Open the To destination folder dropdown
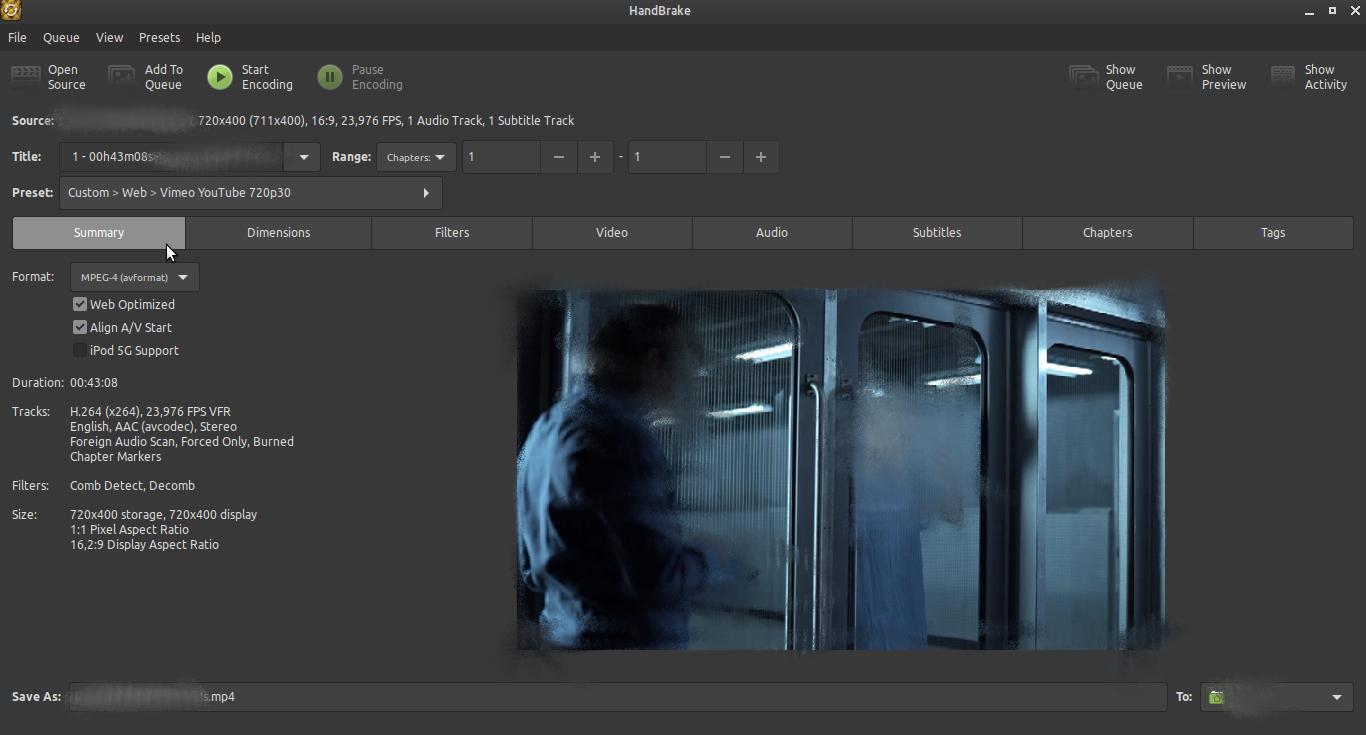Image resolution: width=1366 pixels, height=735 pixels. (x=1276, y=697)
